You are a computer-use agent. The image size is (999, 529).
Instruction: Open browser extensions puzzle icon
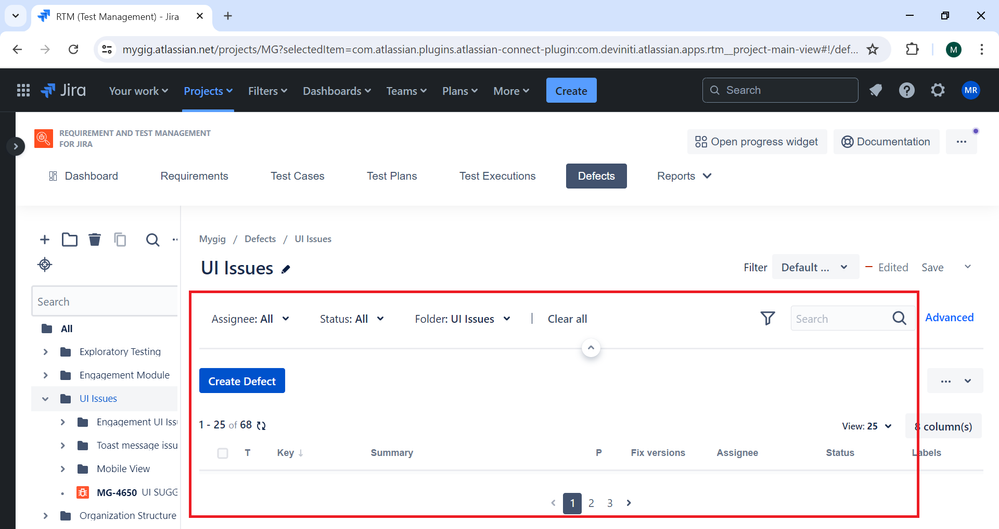pos(912,49)
